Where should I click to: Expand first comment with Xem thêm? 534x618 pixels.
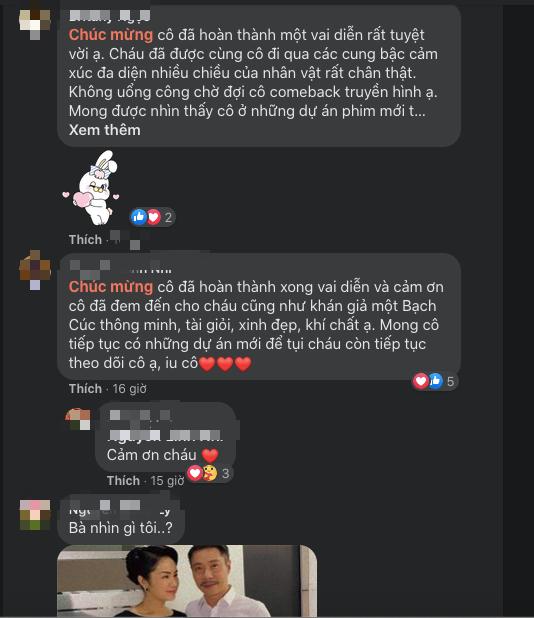click(x=104, y=130)
